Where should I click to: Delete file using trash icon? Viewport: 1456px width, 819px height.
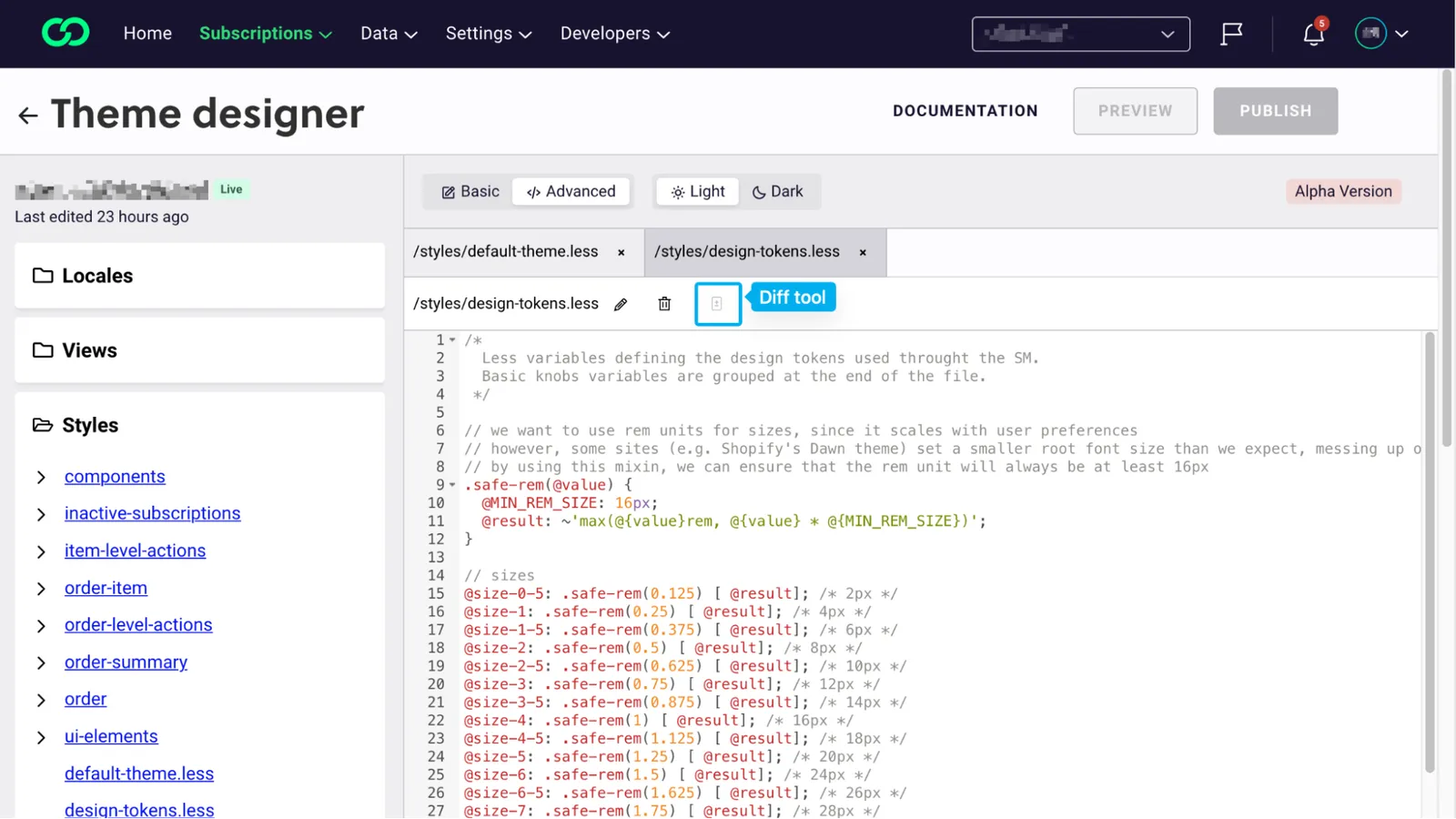point(664,304)
